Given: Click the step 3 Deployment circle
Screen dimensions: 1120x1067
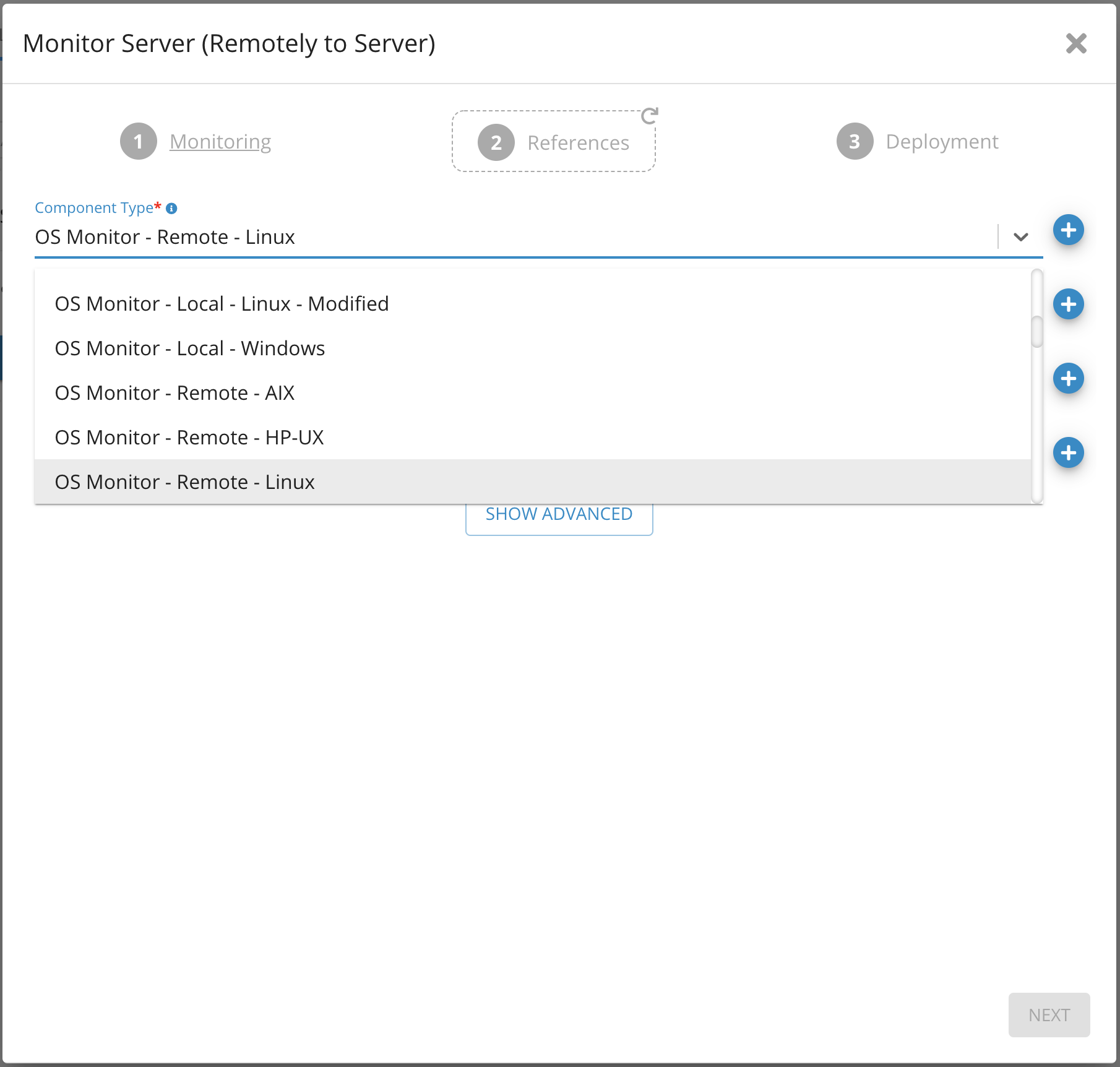Looking at the screenshot, I should [855, 142].
